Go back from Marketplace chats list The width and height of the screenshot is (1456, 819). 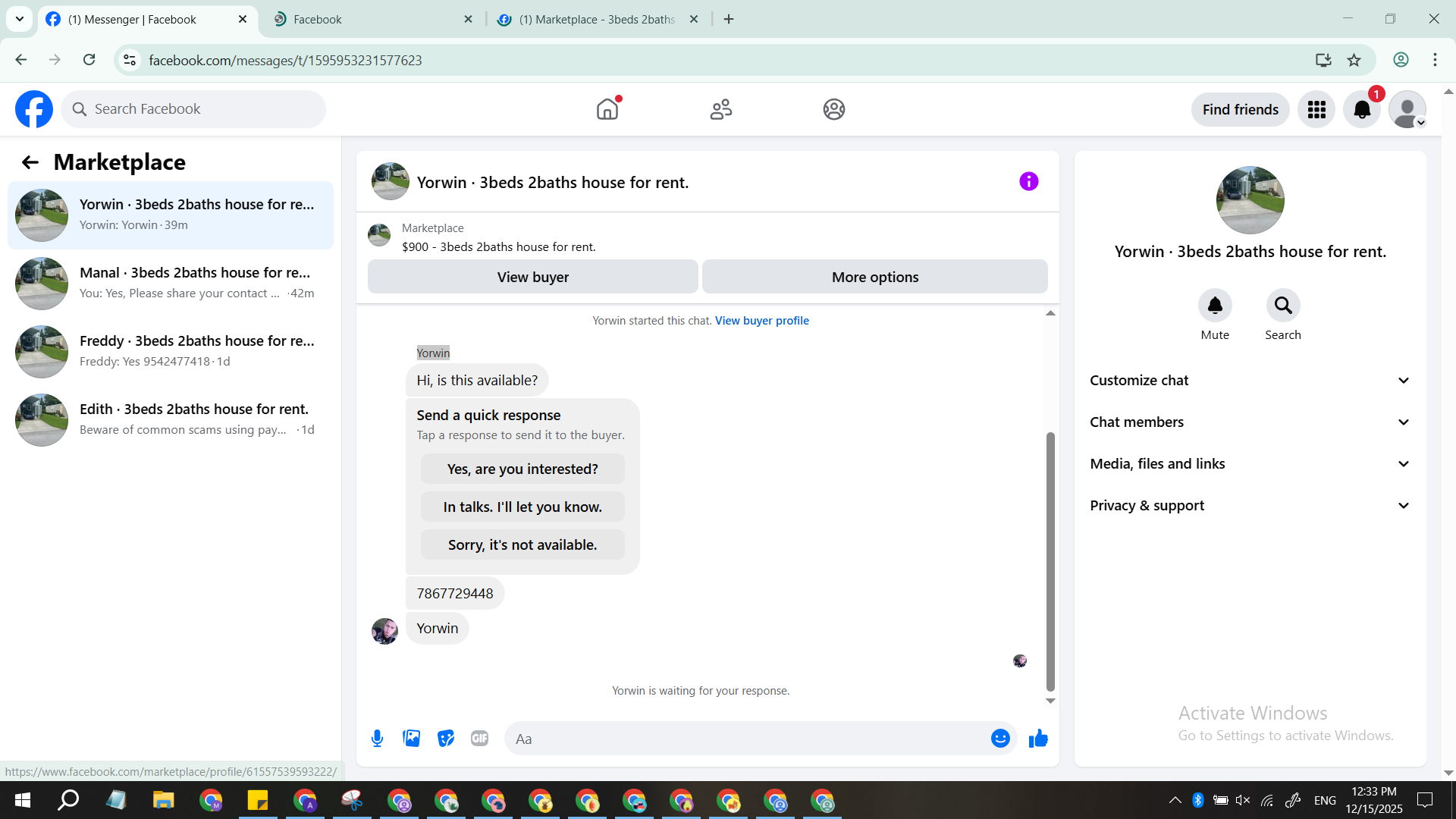click(x=30, y=162)
